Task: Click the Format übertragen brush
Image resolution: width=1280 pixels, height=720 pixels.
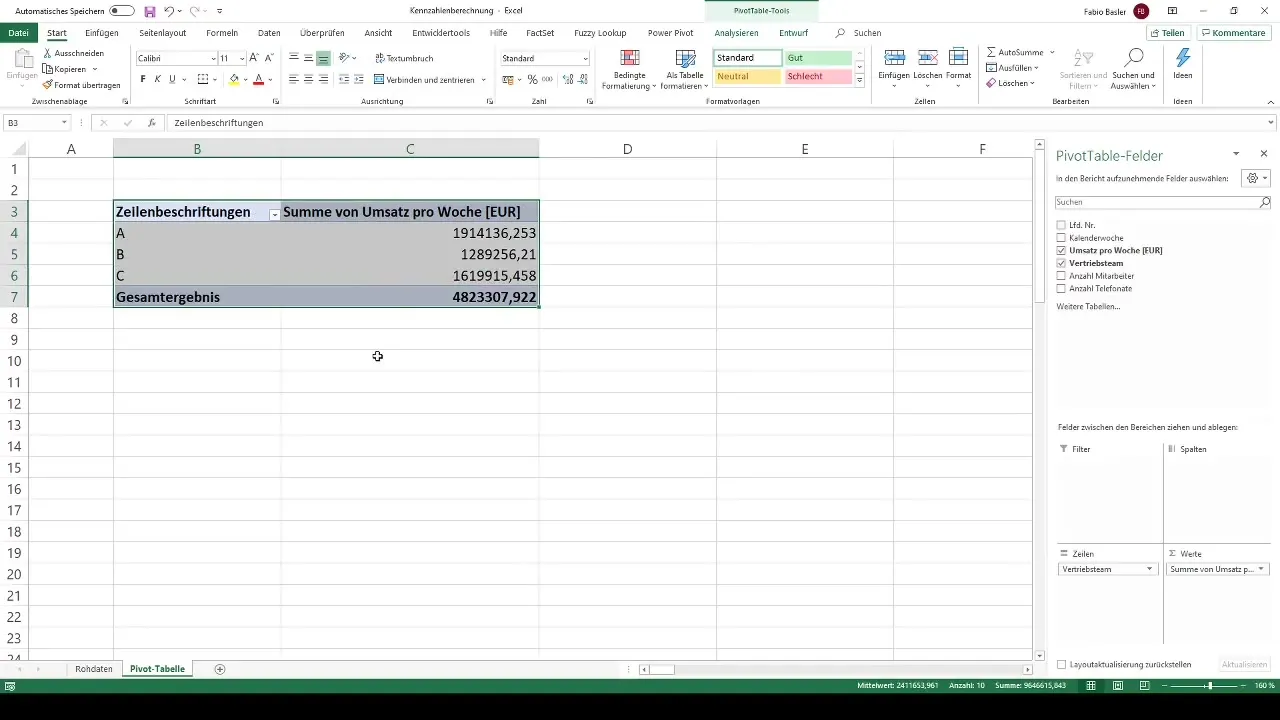Action: tap(48, 85)
